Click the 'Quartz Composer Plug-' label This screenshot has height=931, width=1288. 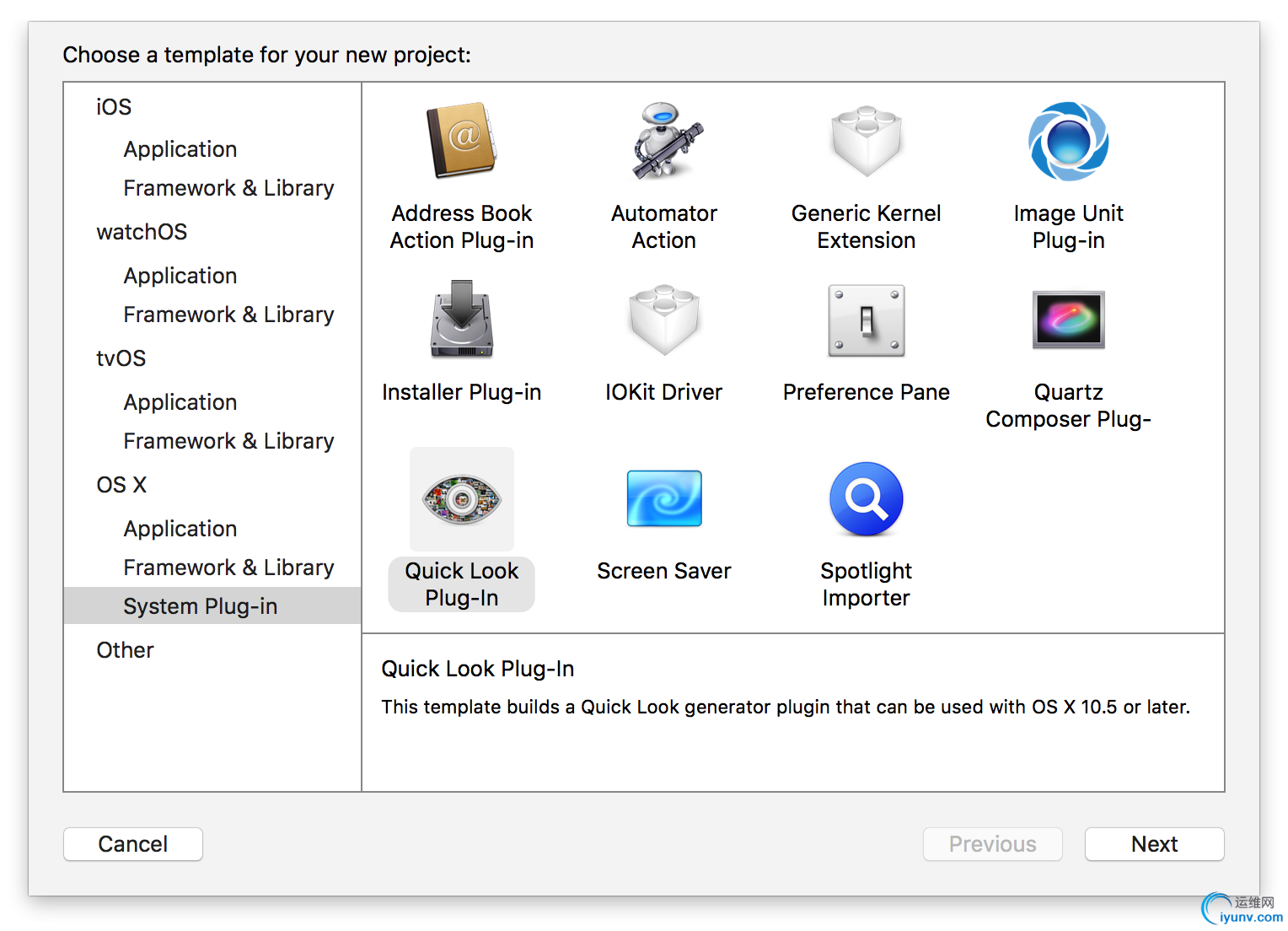click(x=1069, y=406)
